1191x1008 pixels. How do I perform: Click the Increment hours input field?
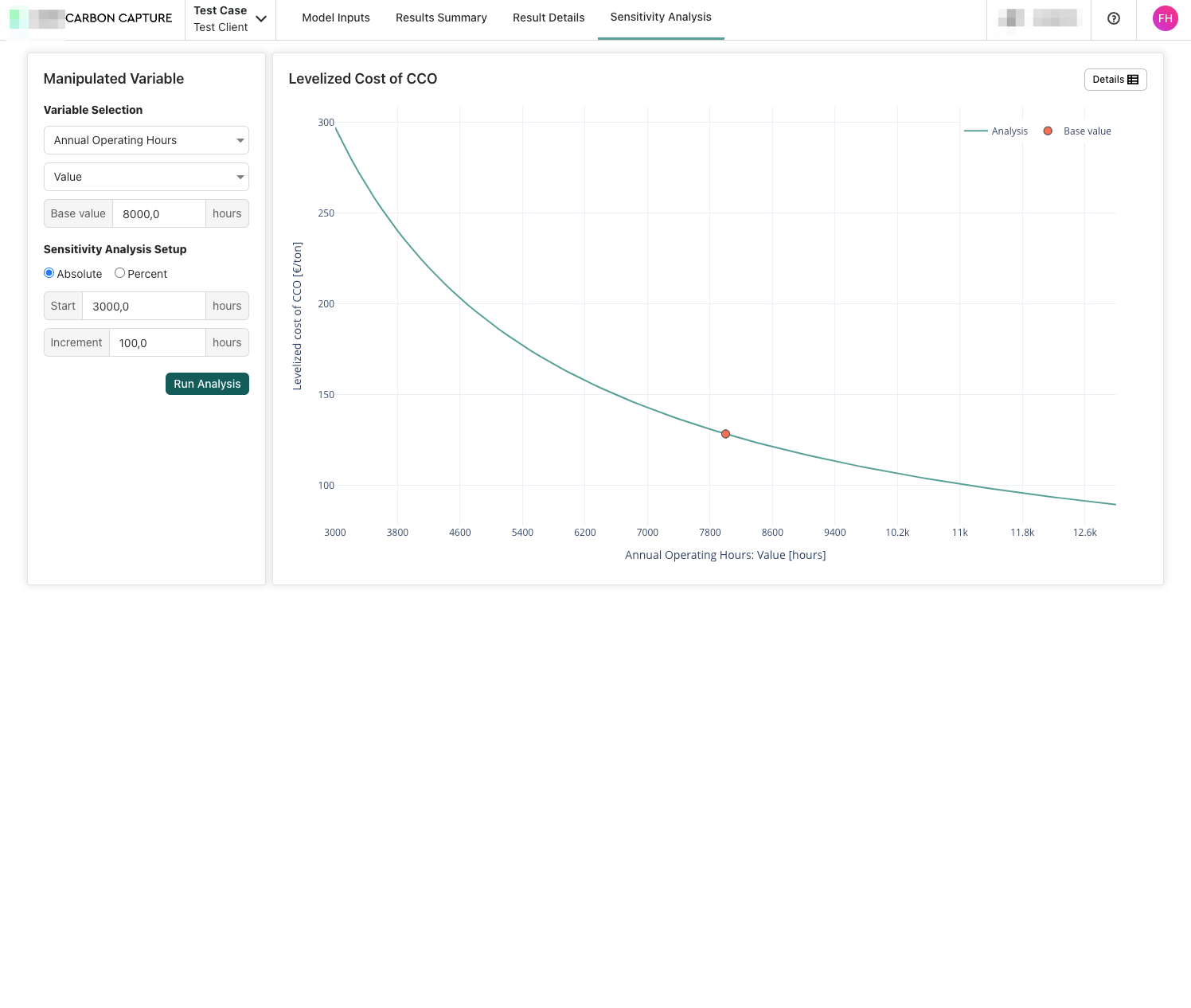tap(157, 343)
